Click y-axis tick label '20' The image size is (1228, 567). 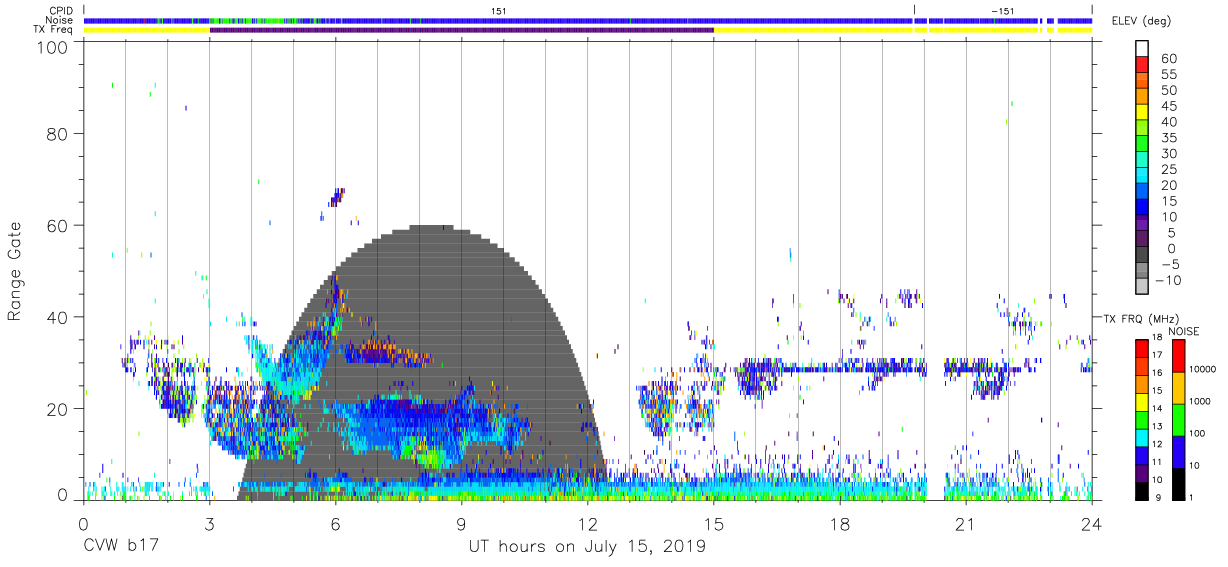click(58, 408)
